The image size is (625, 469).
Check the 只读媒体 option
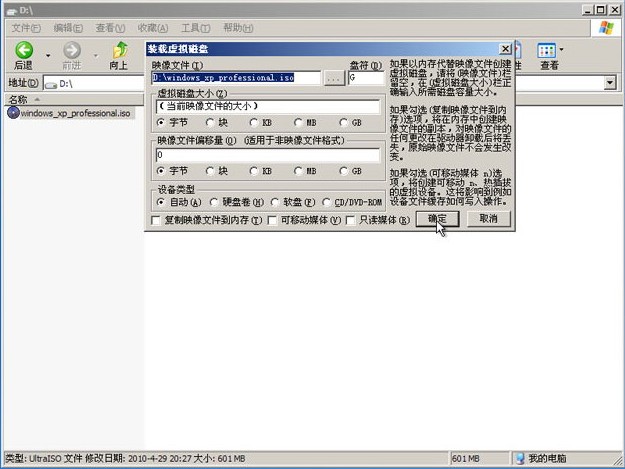click(x=350, y=219)
